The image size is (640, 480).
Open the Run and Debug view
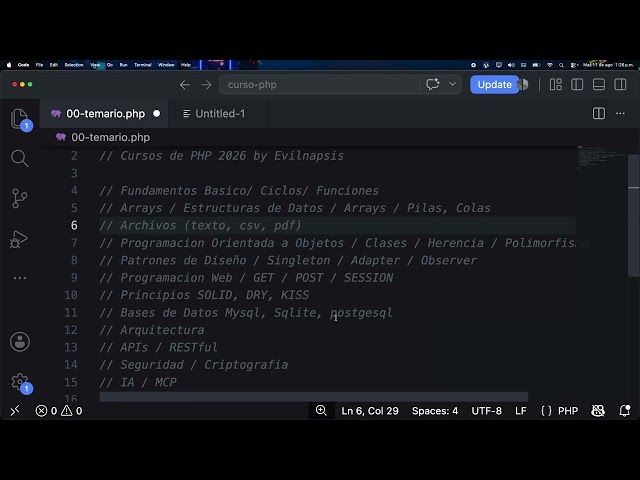19,239
